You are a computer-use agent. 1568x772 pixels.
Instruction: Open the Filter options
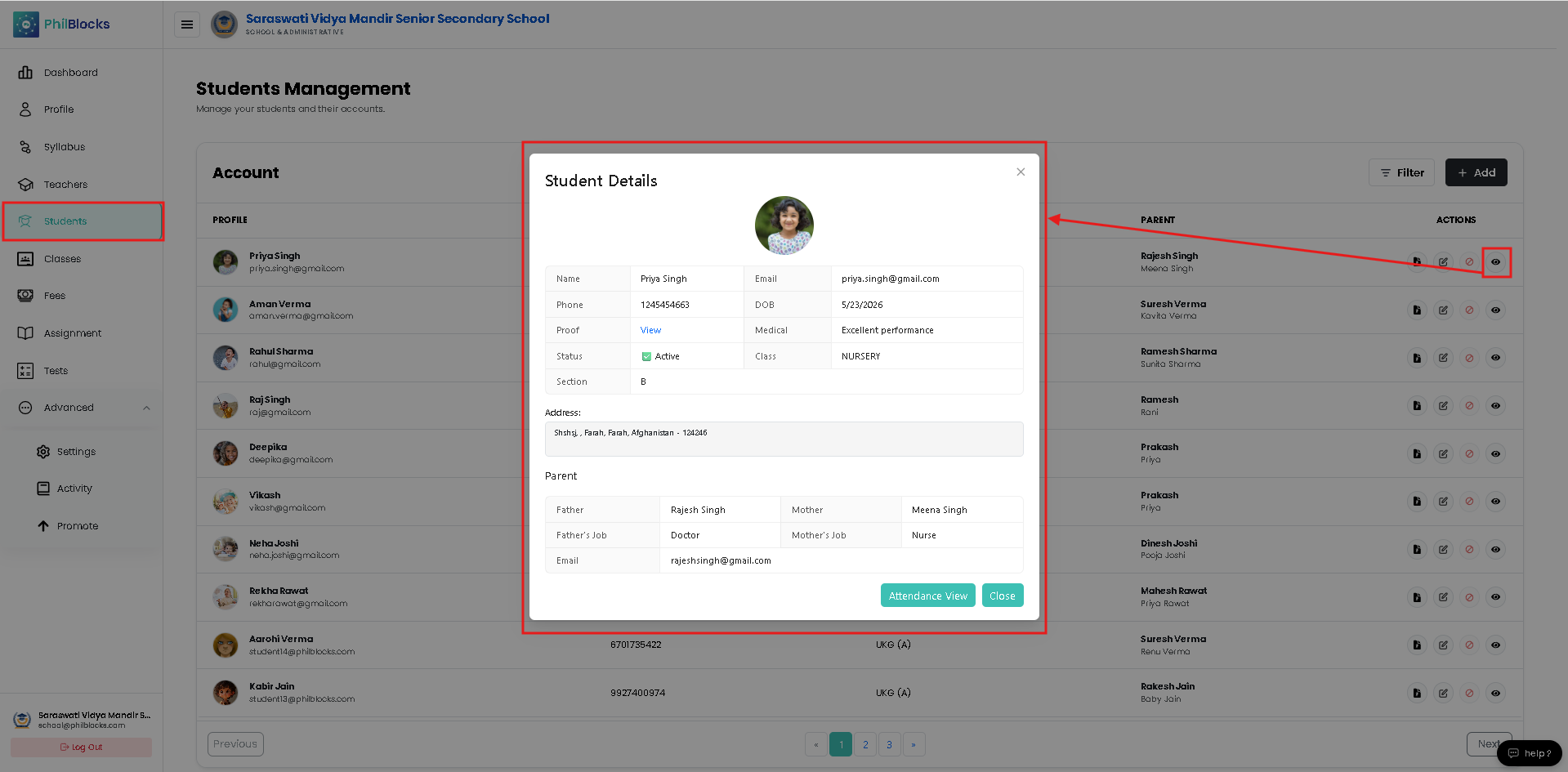(1401, 172)
